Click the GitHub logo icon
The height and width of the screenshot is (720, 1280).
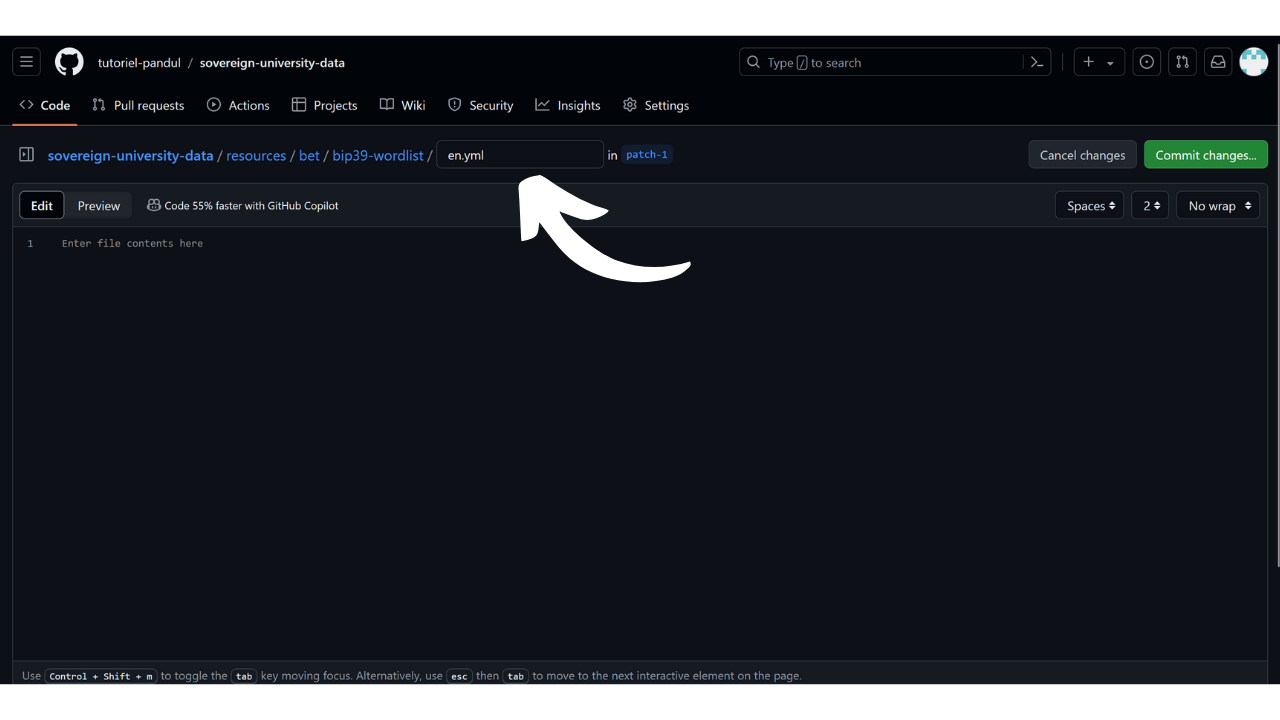[69, 62]
